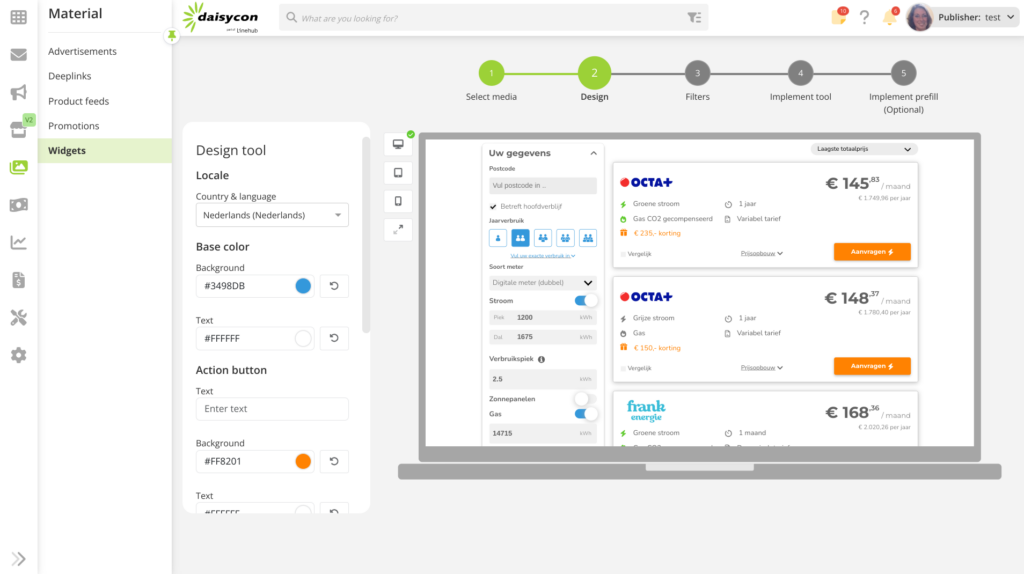Click the search filter icon
The image size is (1024, 574).
[x=694, y=17]
